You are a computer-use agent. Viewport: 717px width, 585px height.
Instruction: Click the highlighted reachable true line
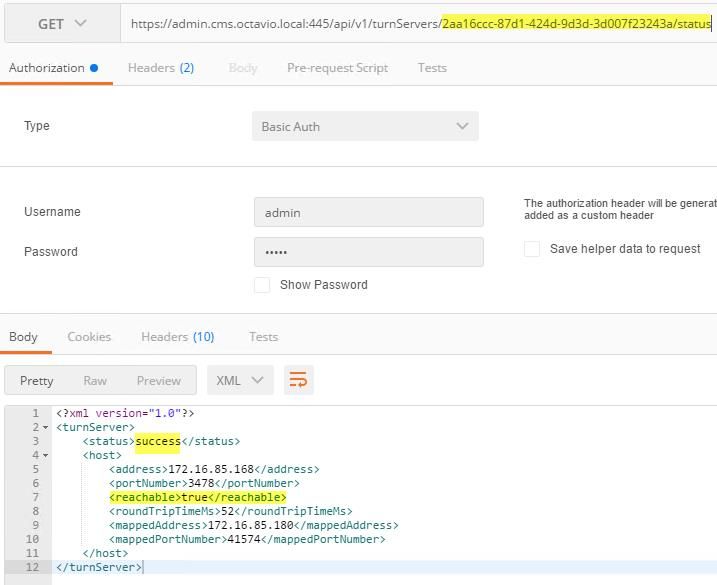pos(198,497)
